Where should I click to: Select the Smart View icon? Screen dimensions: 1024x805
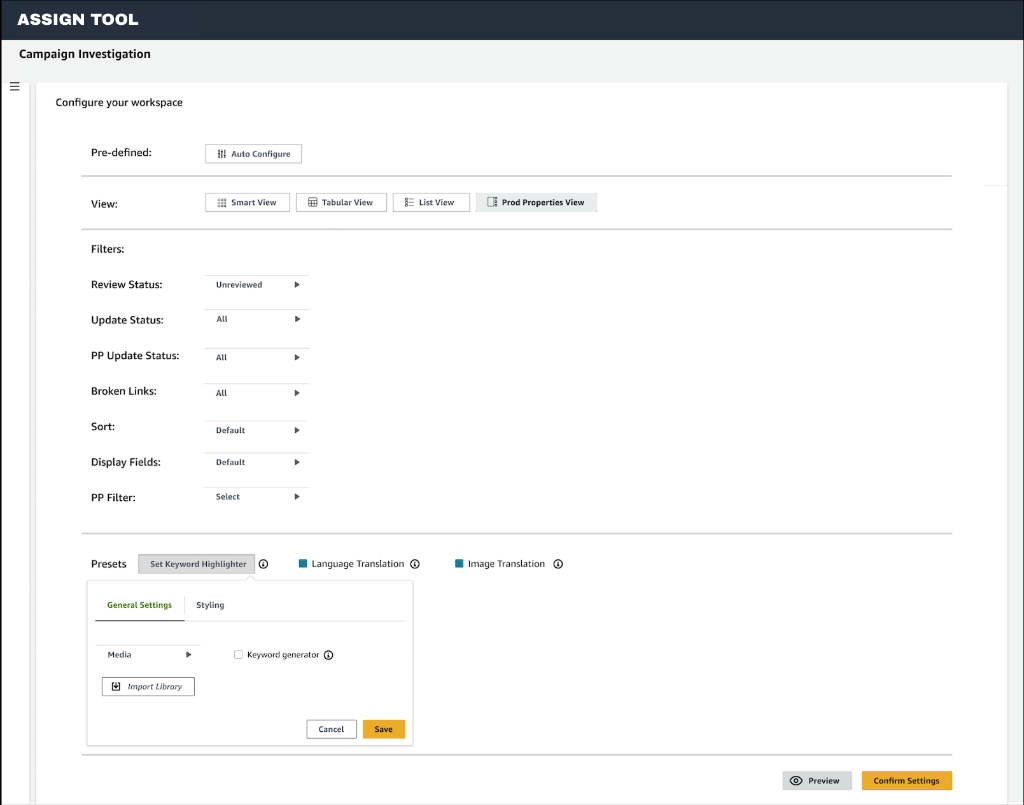(221, 202)
